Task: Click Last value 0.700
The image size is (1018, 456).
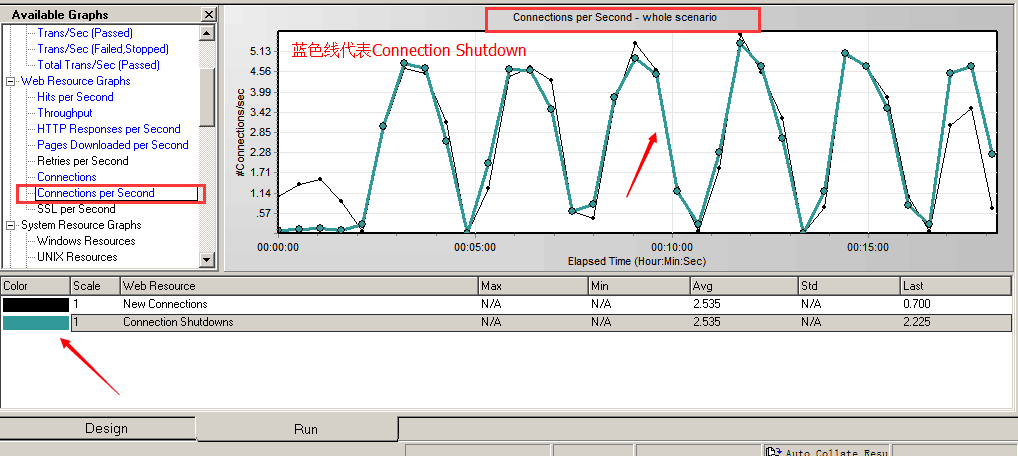Action: (916, 304)
